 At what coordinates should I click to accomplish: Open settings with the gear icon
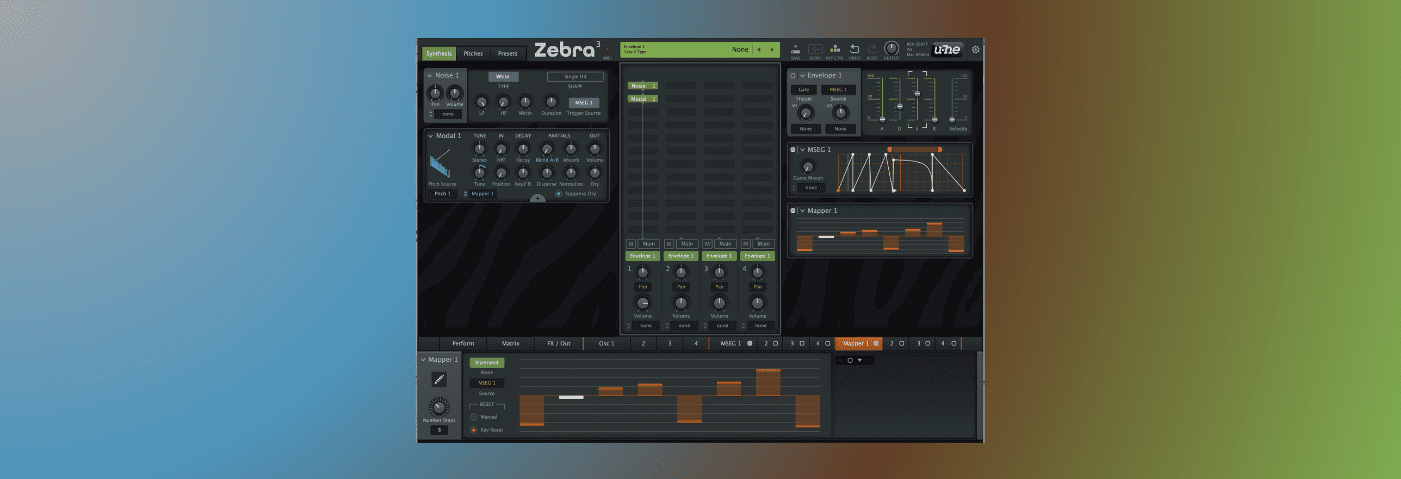click(x=976, y=49)
